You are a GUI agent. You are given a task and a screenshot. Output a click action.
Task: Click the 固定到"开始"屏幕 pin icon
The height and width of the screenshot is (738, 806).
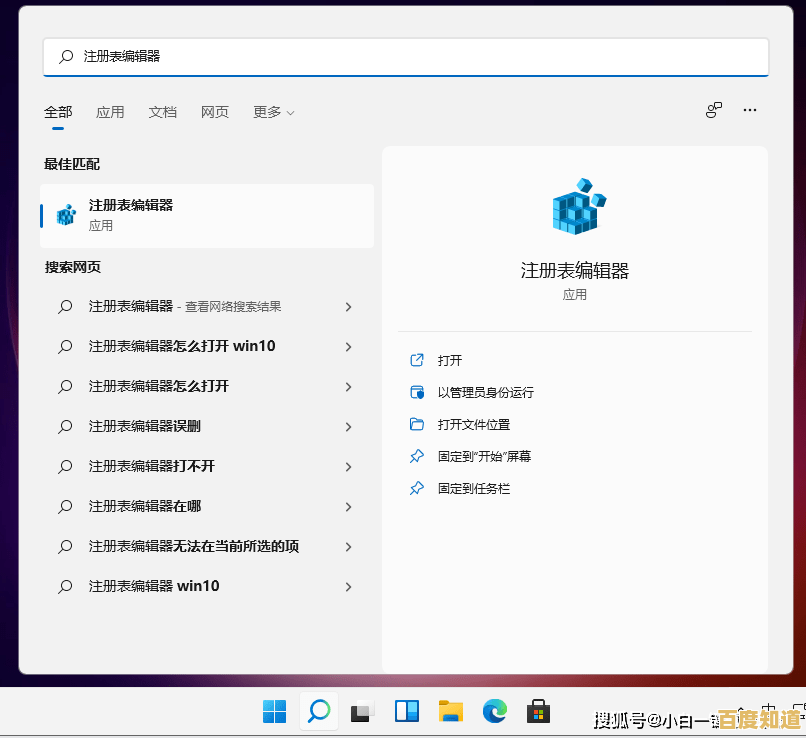pos(417,456)
